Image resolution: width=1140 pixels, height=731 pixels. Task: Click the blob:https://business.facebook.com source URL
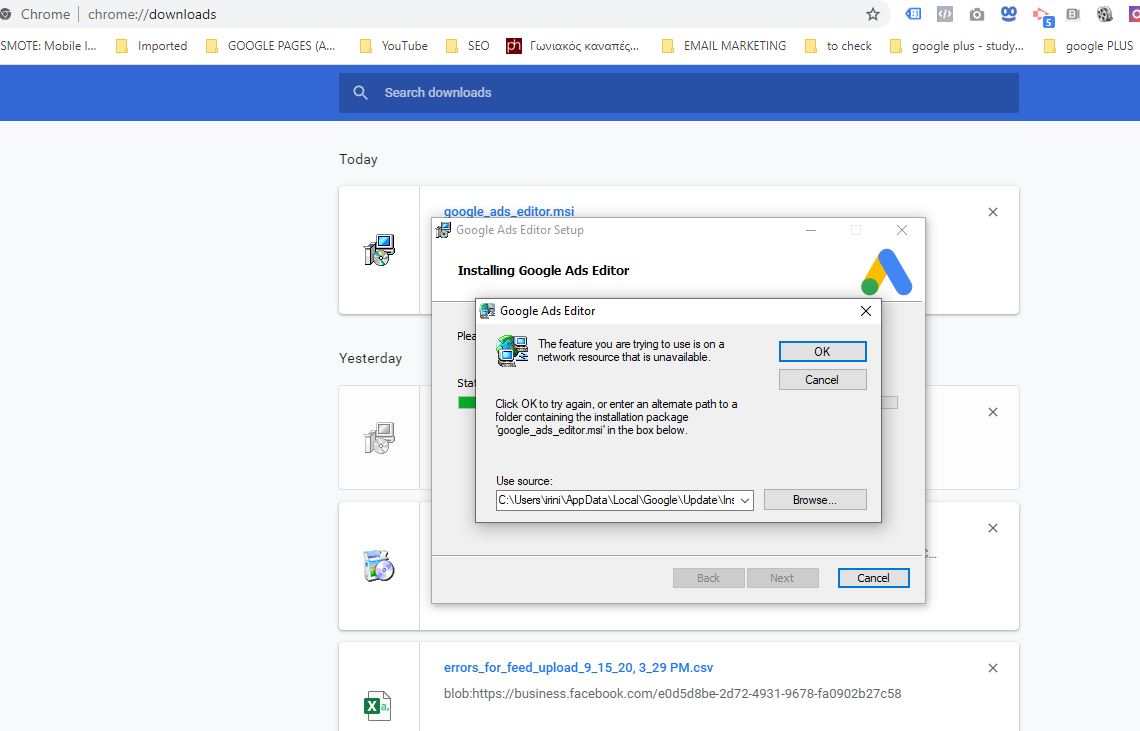[673, 693]
